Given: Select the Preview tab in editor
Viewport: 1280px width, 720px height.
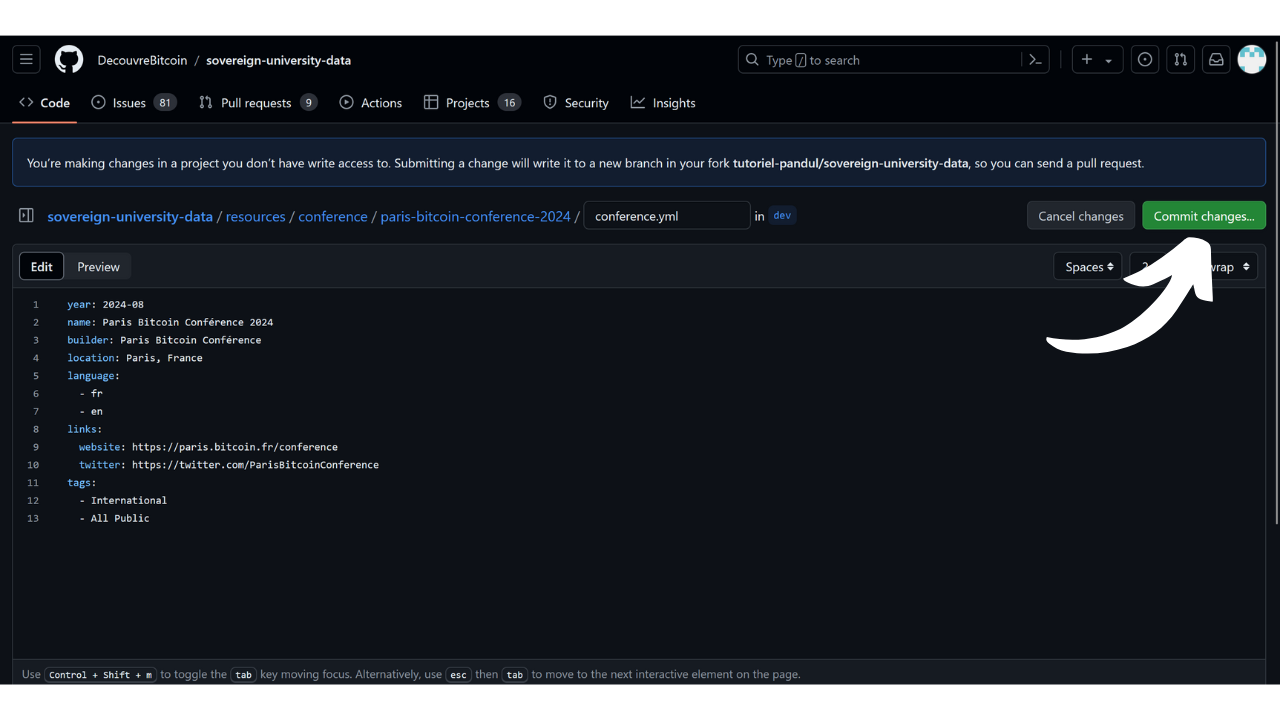Looking at the screenshot, I should pos(99,267).
